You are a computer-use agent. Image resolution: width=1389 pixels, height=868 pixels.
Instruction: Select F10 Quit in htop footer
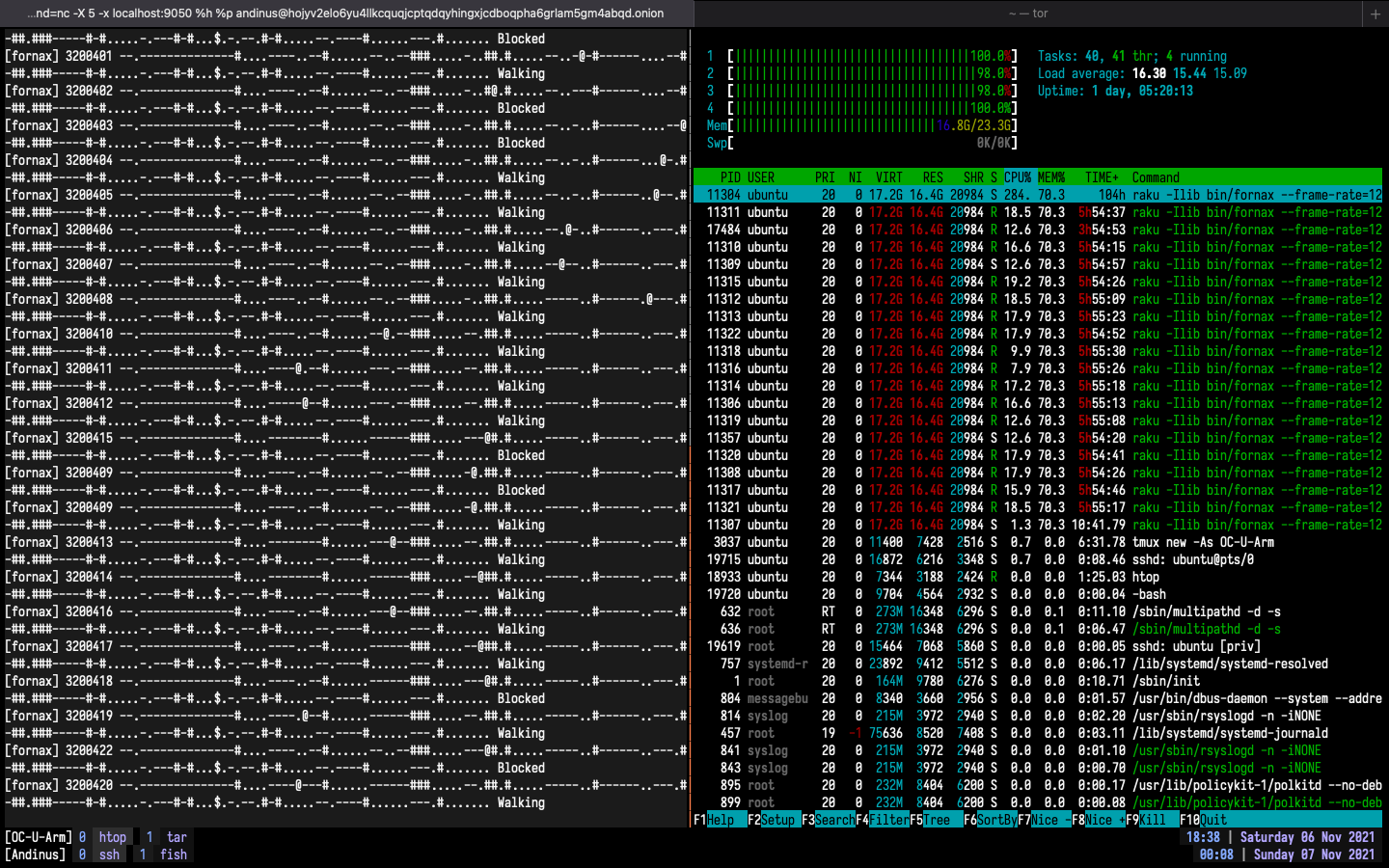(x=1204, y=820)
